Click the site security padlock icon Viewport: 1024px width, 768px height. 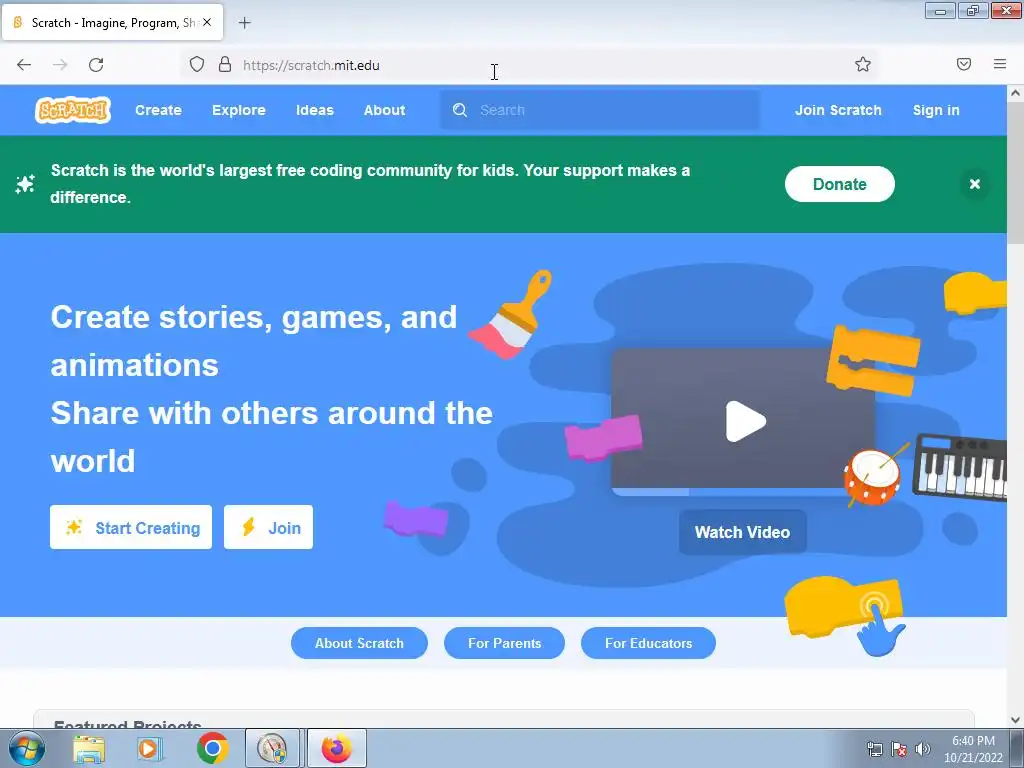click(x=225, y=64)
